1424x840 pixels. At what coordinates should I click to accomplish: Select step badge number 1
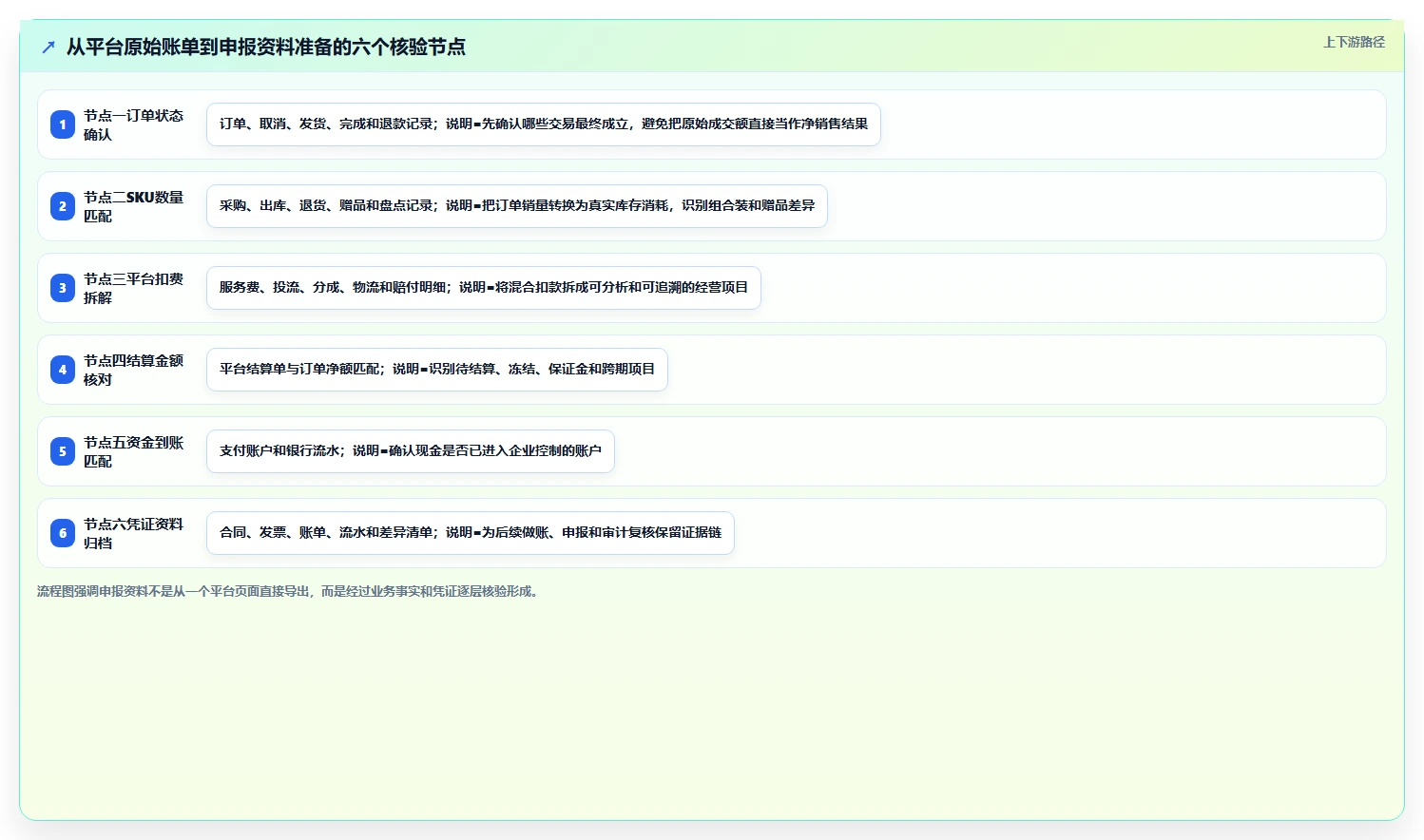coord(63,124)
